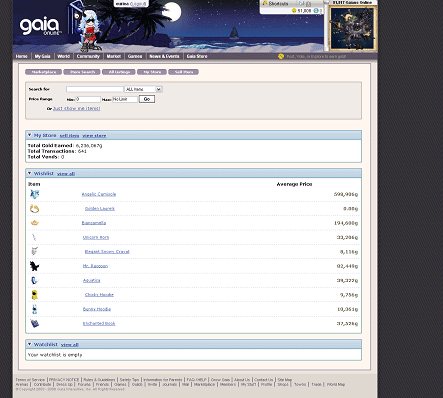Select the Sell Item tab
This screenshot has width=443, height=398.
point(184,72)
